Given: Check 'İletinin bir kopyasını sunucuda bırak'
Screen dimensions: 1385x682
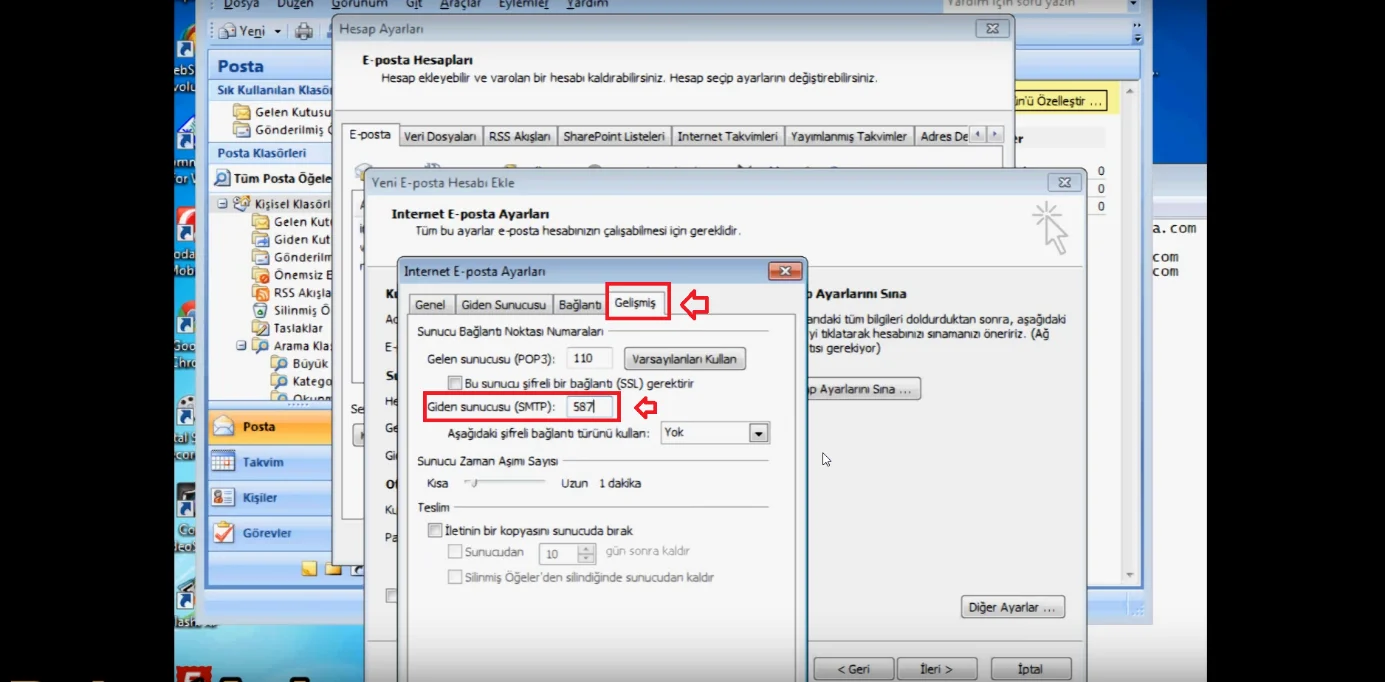Looking at the screenshot, I should (435, 531).
